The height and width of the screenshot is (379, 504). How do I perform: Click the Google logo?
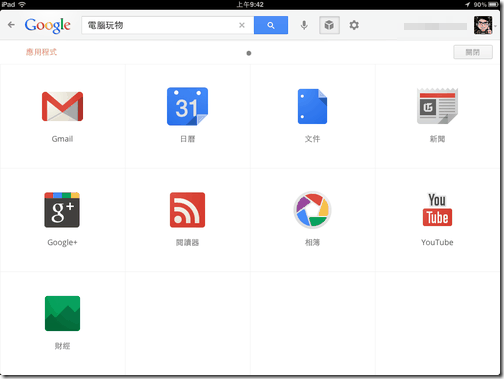(x=48, y=25)
